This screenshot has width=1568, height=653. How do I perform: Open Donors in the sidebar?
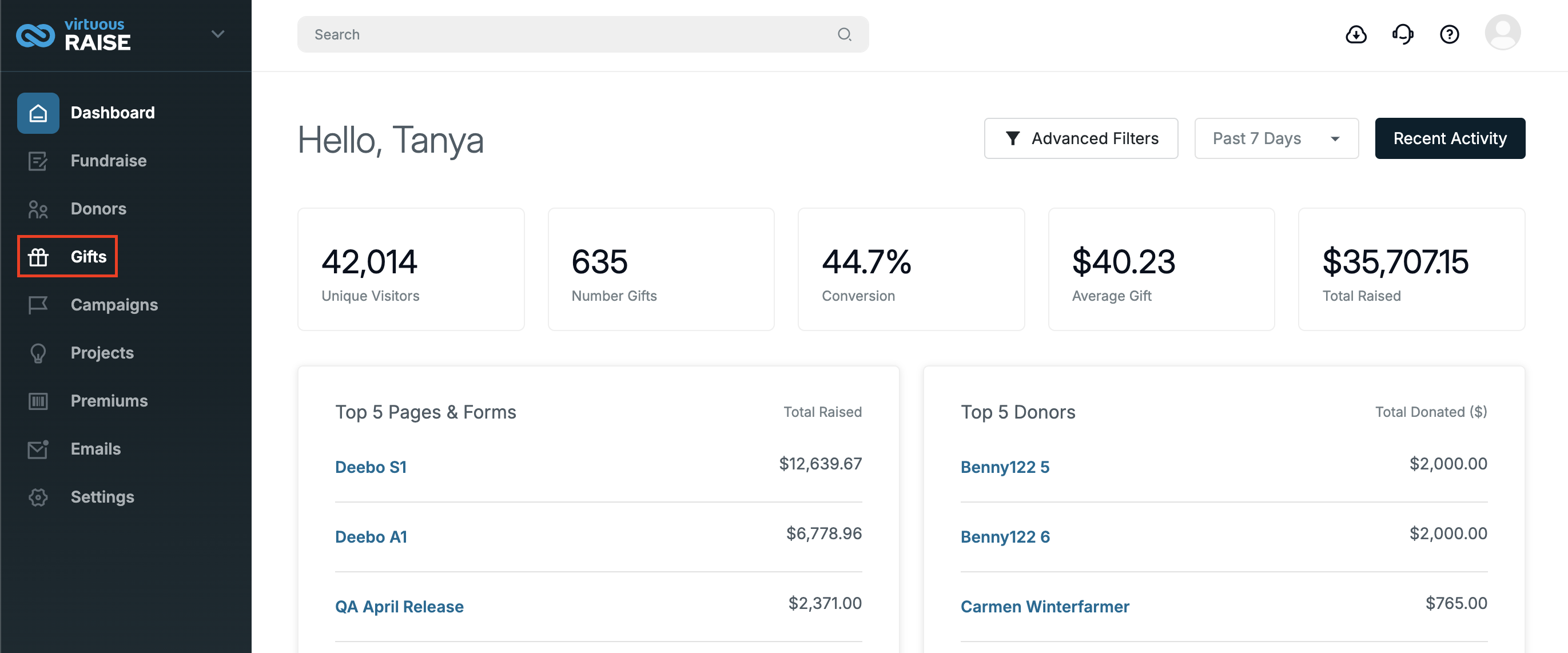[98, 209]
